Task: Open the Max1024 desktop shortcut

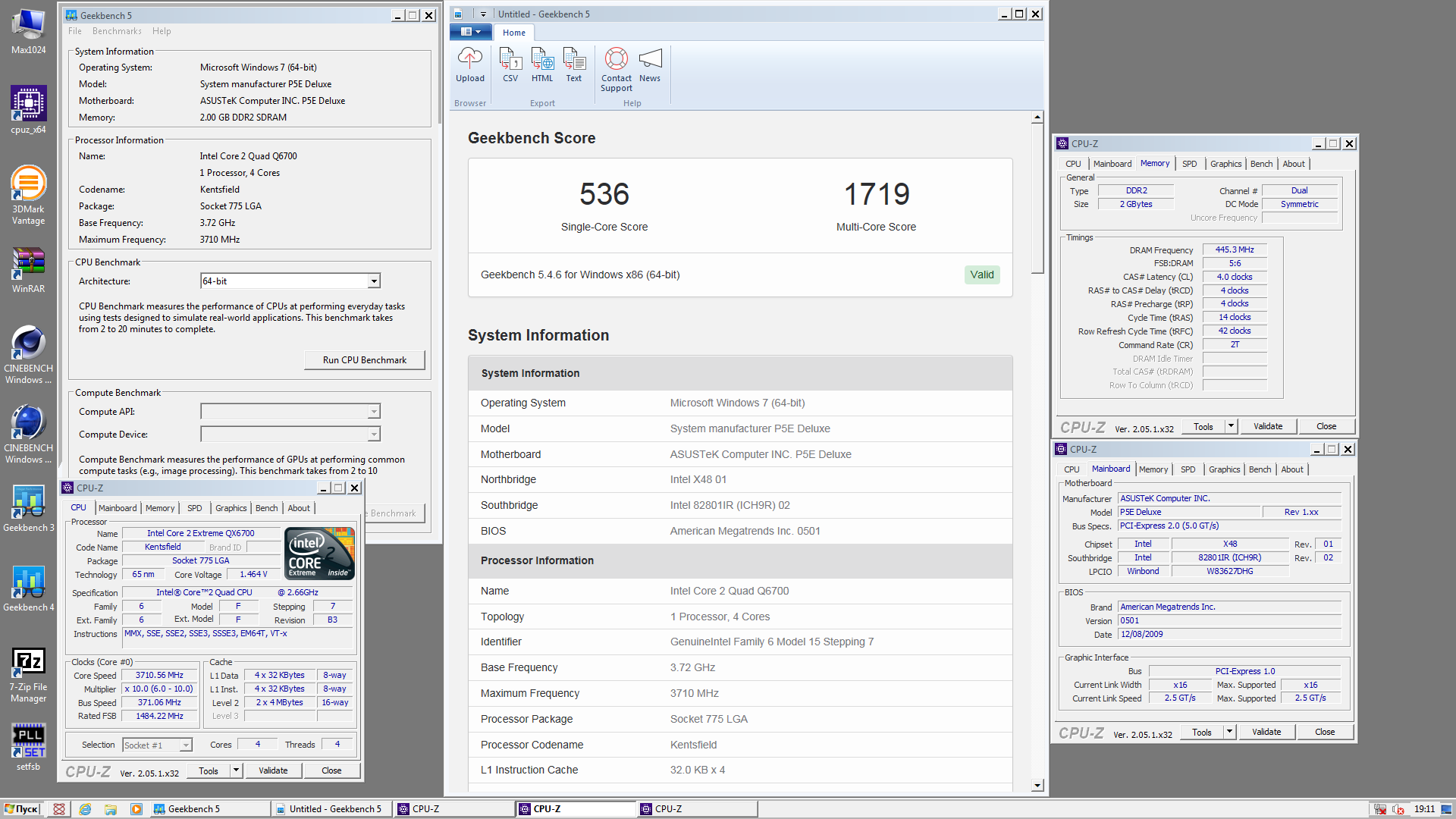Action: pos(28,32)
